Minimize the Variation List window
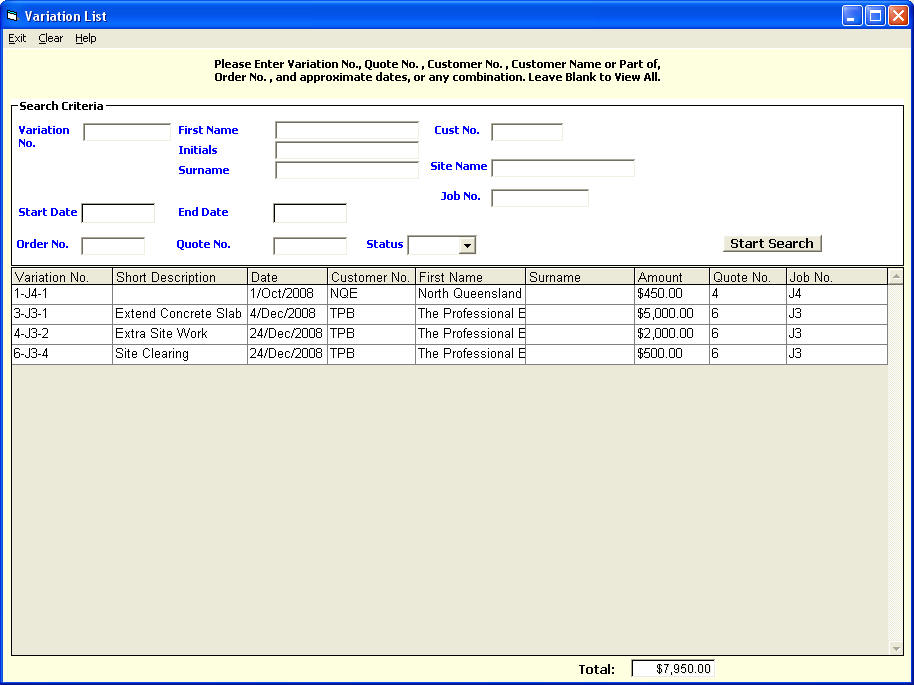 tap(852, 16)
